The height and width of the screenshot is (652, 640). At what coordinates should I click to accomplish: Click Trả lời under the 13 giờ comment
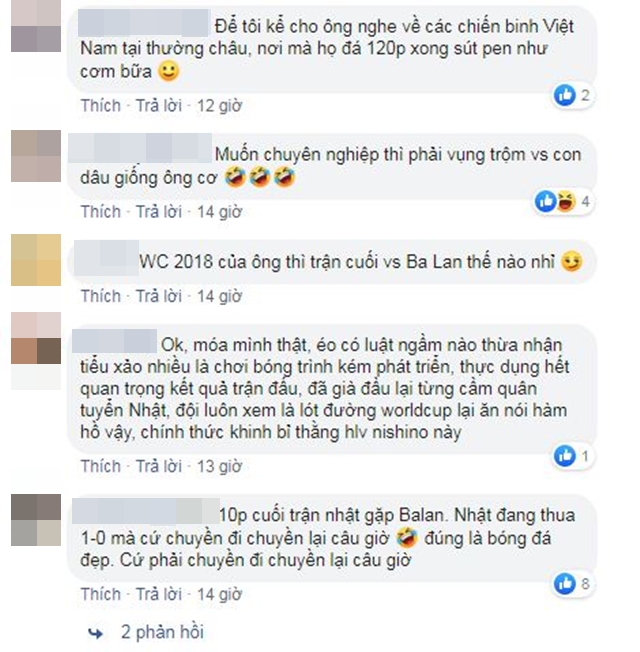(x=159, y=466)
